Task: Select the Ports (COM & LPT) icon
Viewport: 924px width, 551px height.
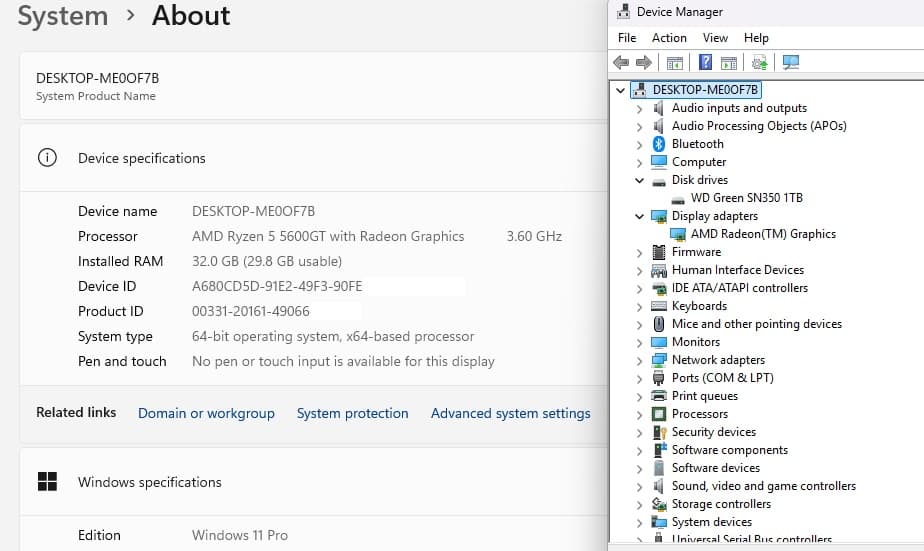Action: pos(659,378)
